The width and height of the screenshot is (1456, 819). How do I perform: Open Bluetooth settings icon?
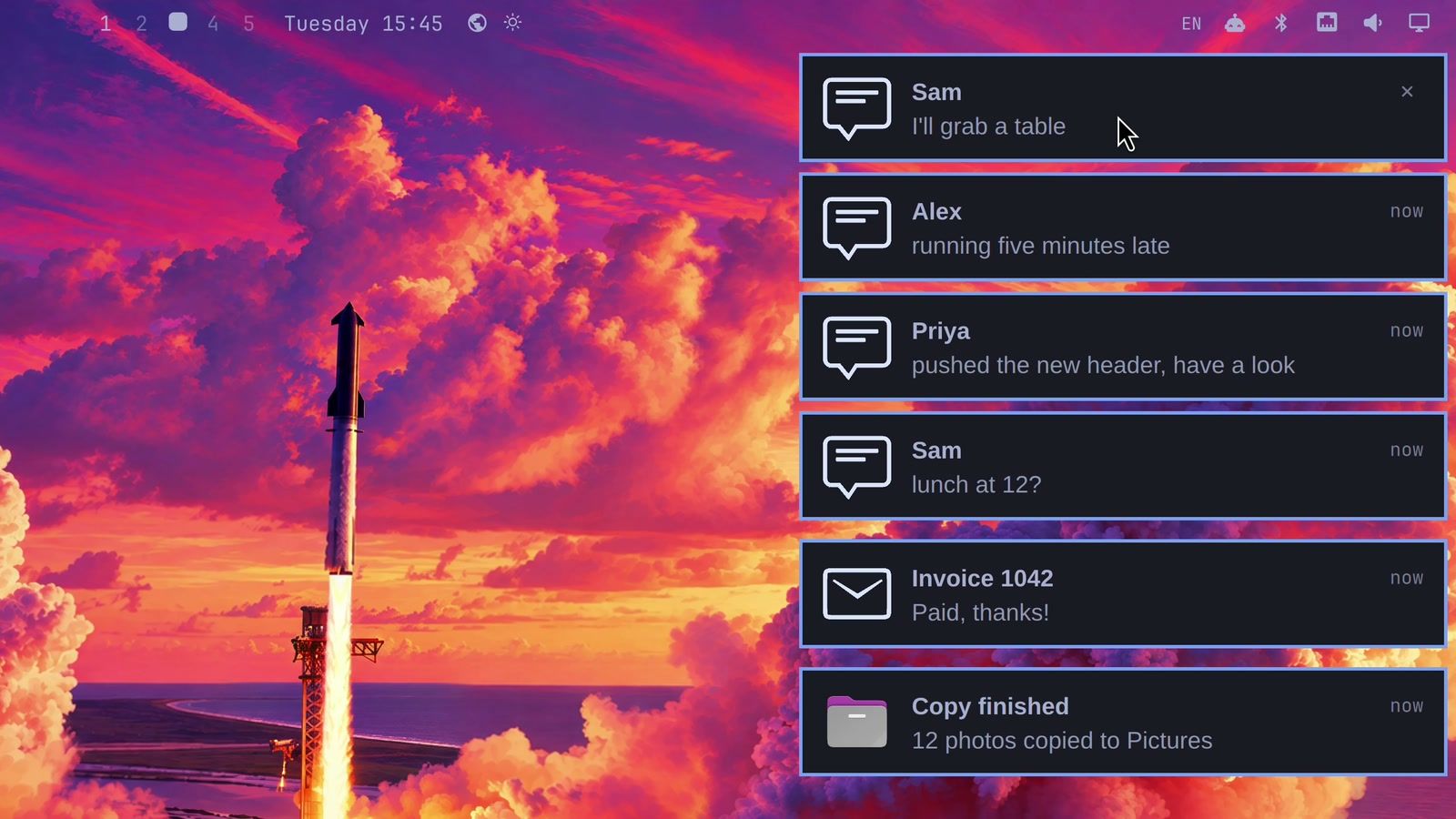point(1281,23)
